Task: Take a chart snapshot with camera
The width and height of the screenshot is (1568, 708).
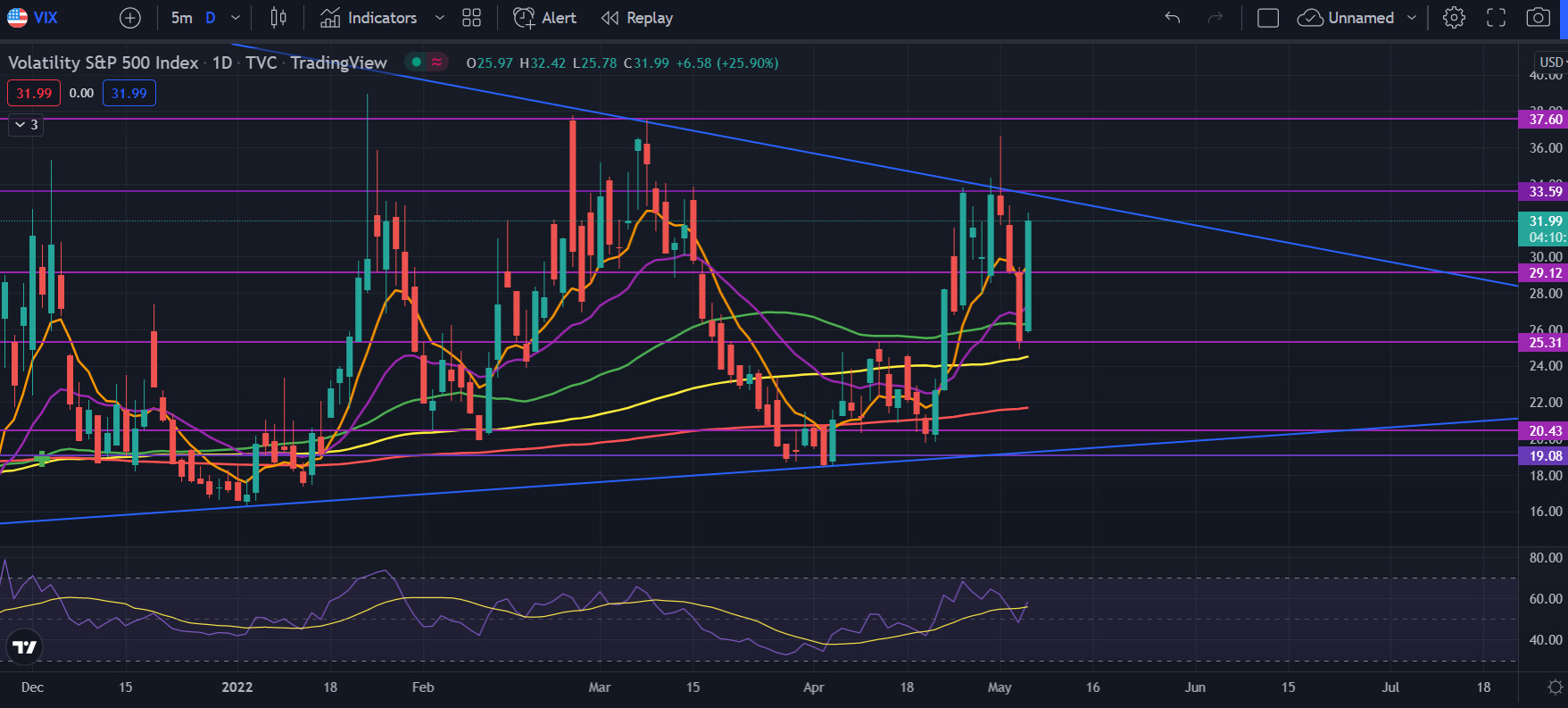Action: pyautogui.click(x=1539, y=18)
